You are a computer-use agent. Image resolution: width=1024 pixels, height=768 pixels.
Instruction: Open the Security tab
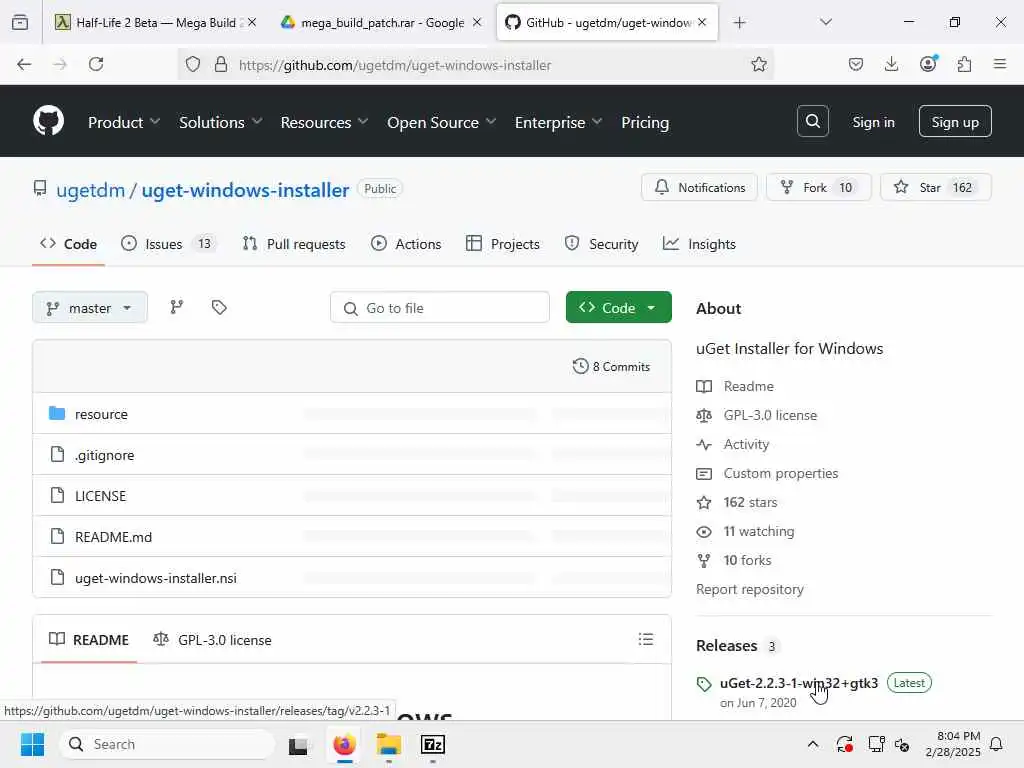coord(601,244)
